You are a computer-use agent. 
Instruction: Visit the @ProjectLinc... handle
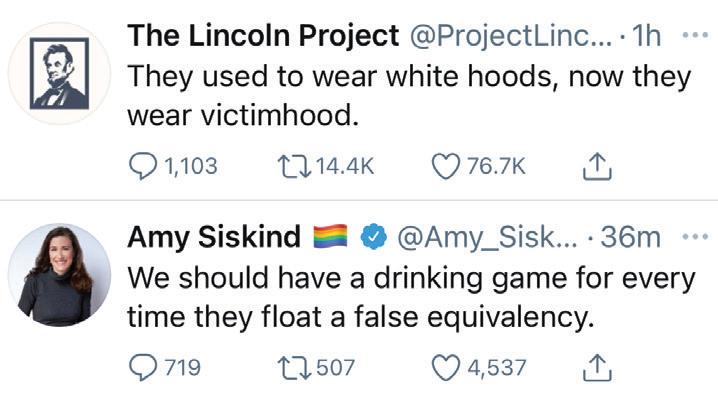pyautogui.click(x=510, y=36)
